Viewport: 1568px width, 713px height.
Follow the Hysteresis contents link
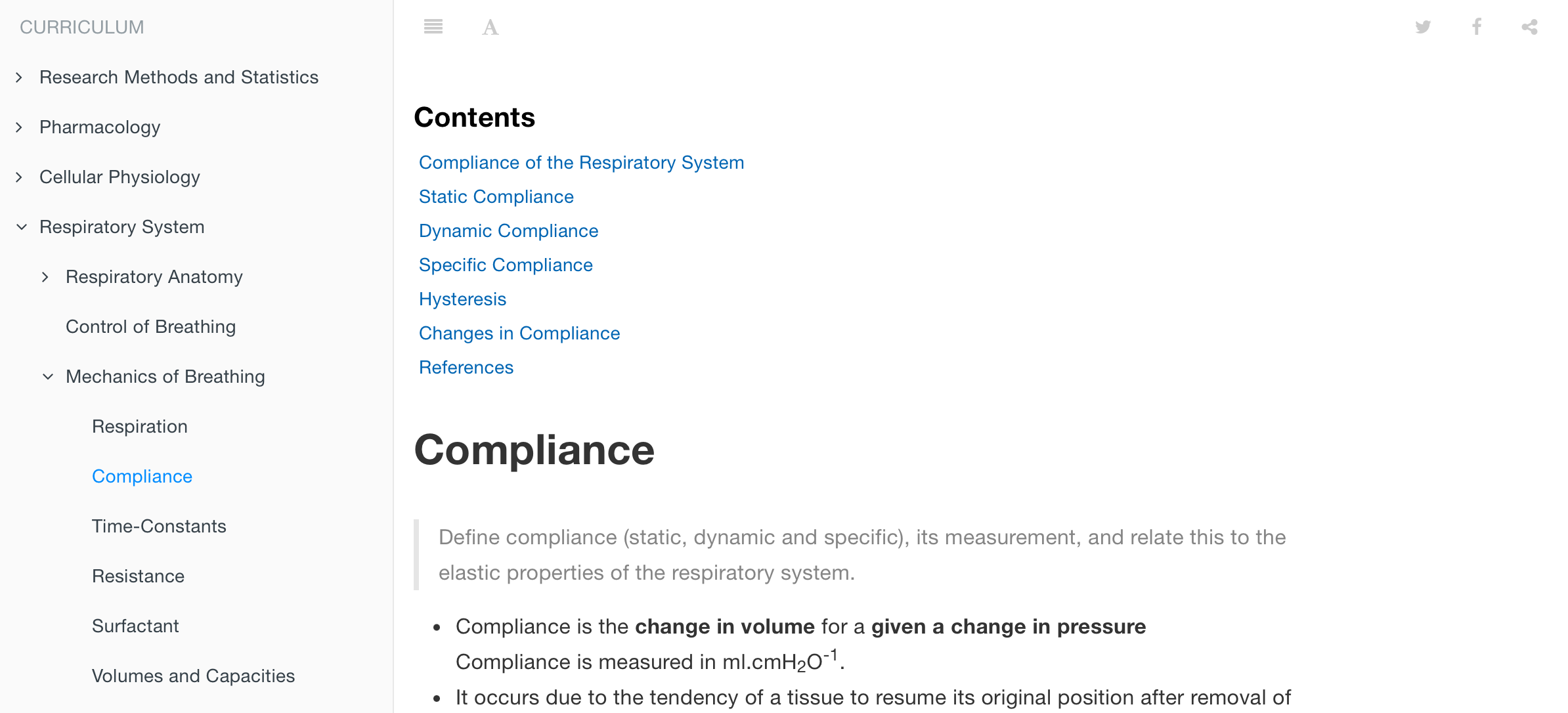point(462,299)
